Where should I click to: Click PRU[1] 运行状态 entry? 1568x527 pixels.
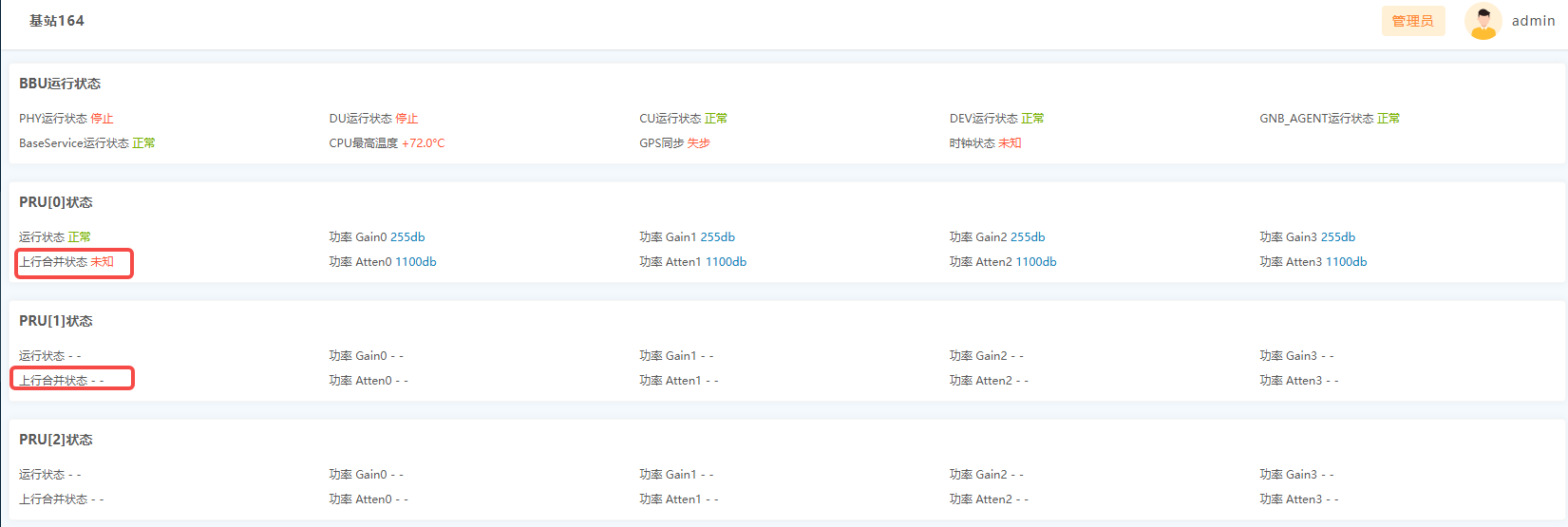[x=50, y=356]
